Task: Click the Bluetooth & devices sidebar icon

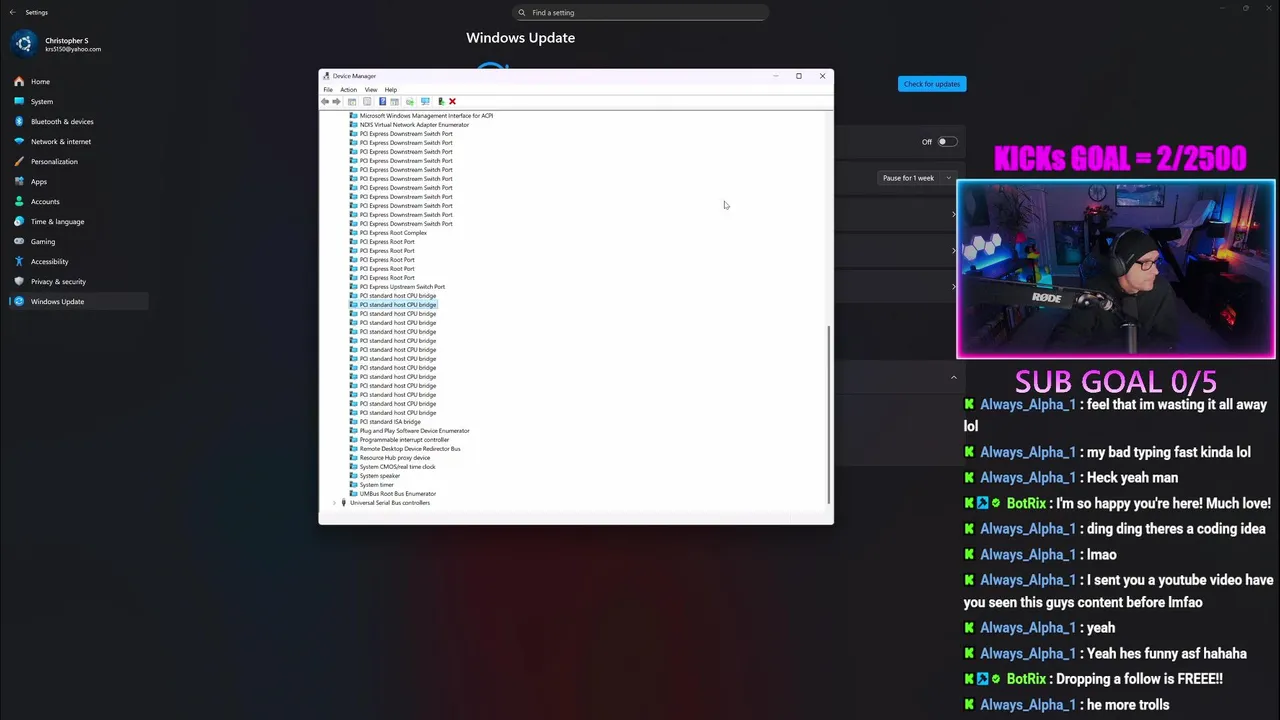Action: tap(19, 121)
